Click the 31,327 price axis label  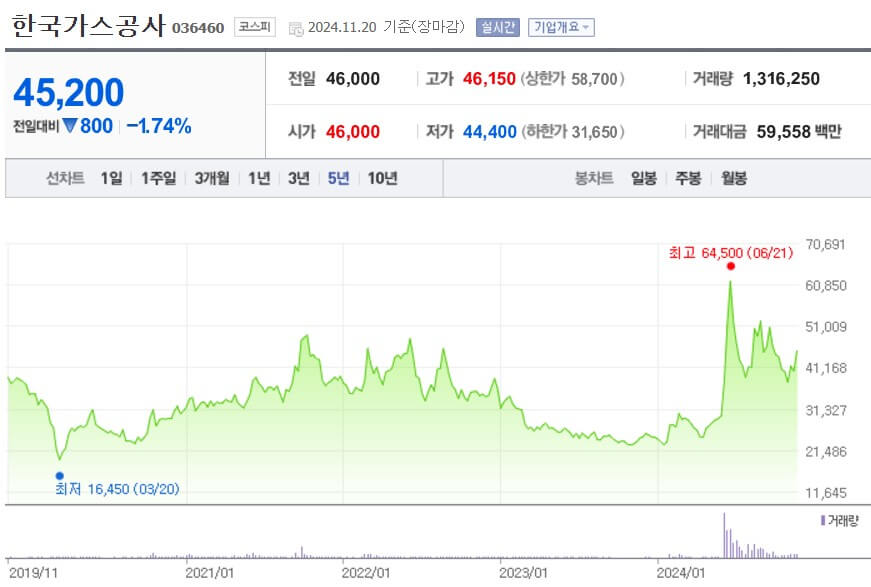coord(825,410)
